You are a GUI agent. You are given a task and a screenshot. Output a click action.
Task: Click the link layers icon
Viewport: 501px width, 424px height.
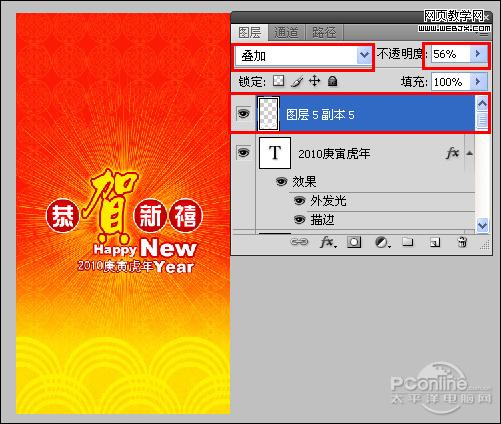click(299, 242)
